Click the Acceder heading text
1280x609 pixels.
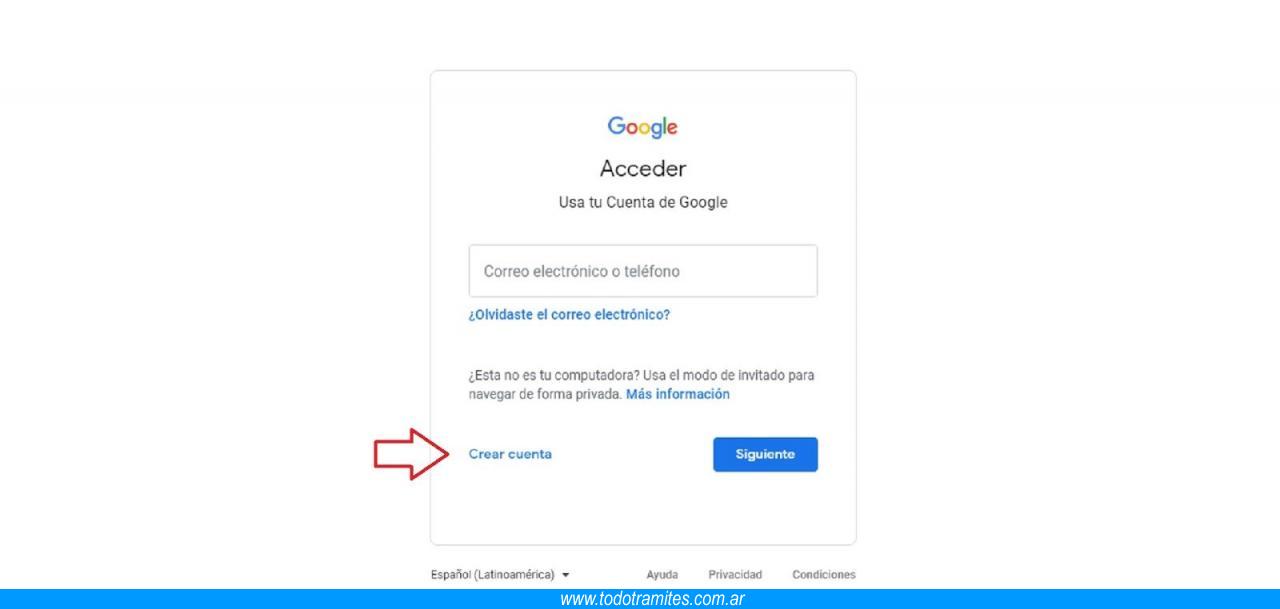coord(643,169)
